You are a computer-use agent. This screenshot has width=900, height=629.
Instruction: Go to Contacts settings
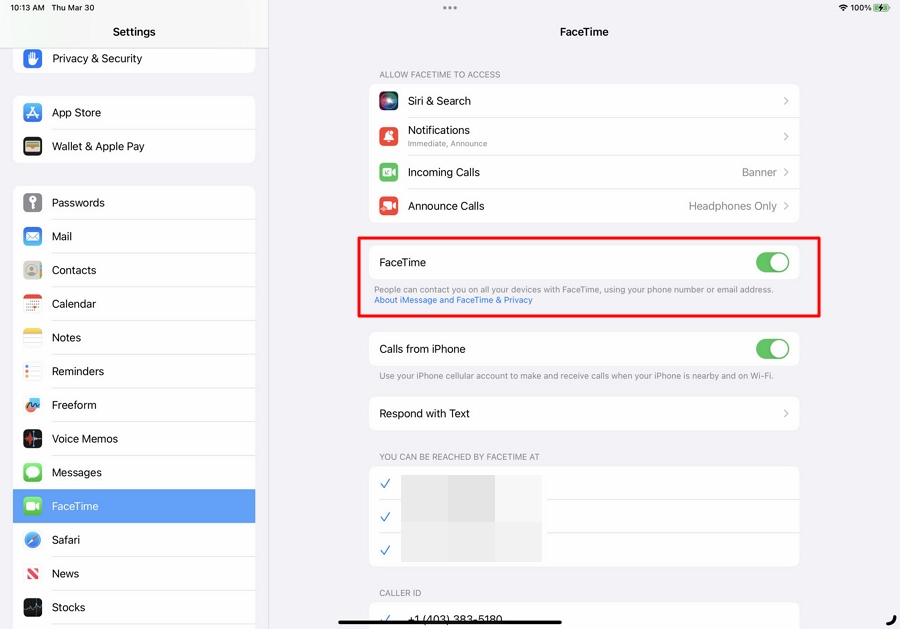[134, 270]
